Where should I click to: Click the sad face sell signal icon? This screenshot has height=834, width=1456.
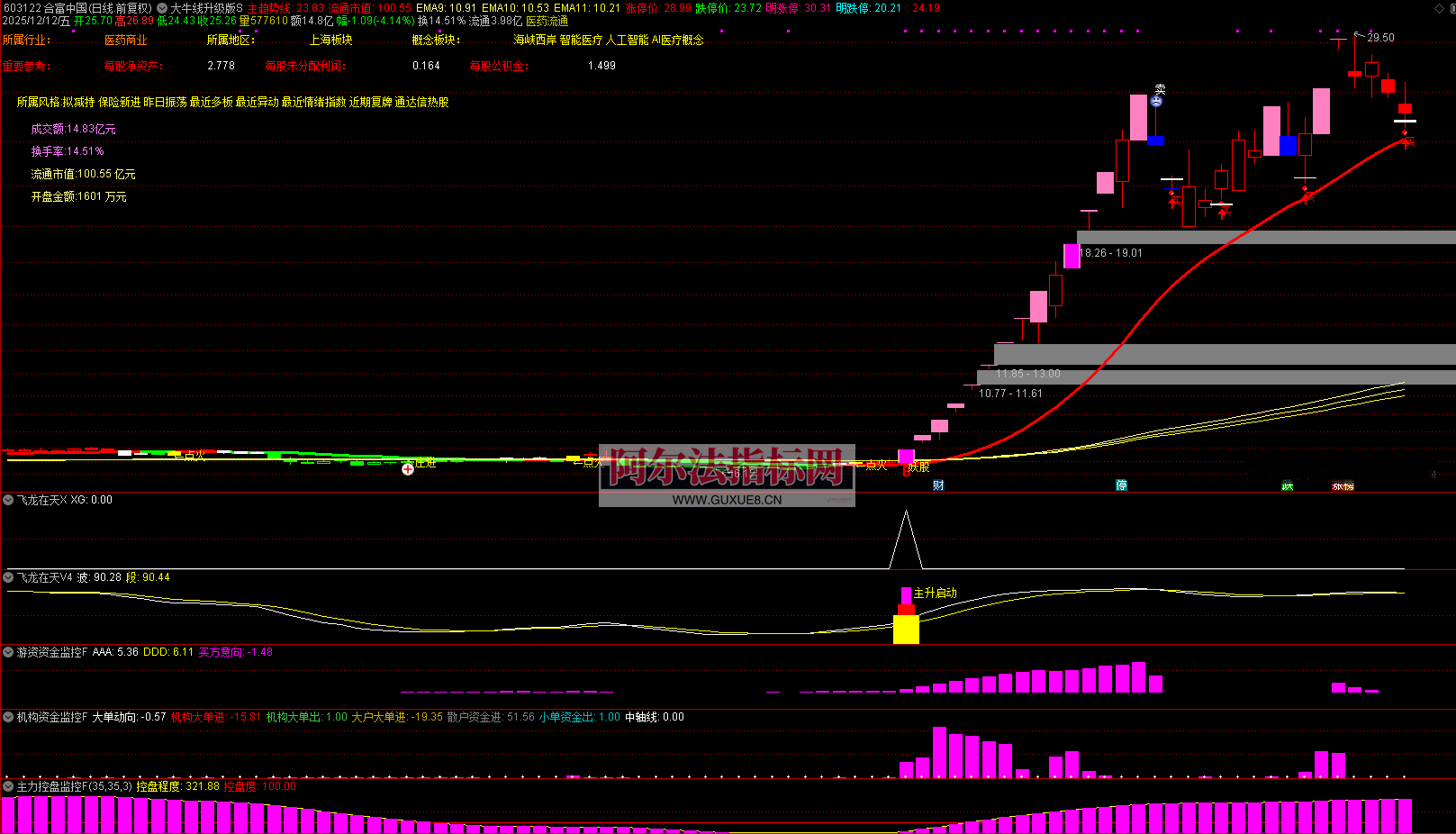coord(1156,101)
